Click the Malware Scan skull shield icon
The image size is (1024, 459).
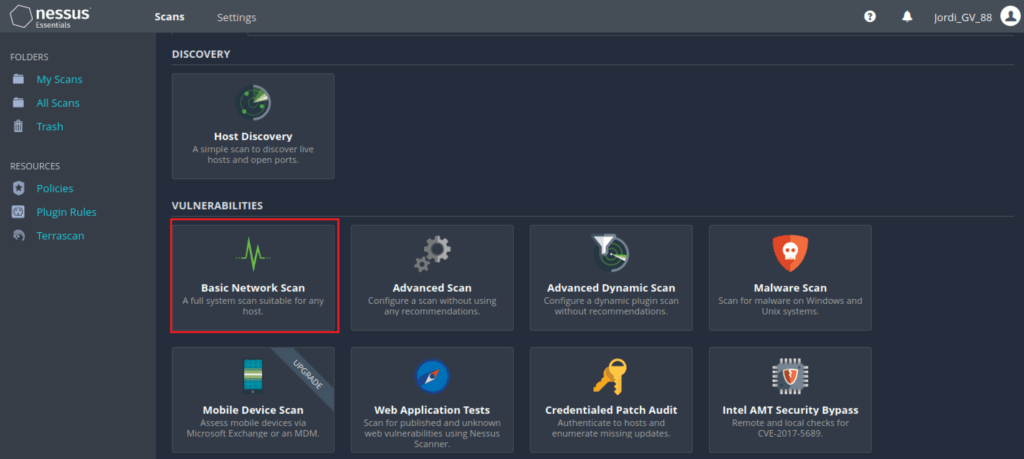(790, 254)
